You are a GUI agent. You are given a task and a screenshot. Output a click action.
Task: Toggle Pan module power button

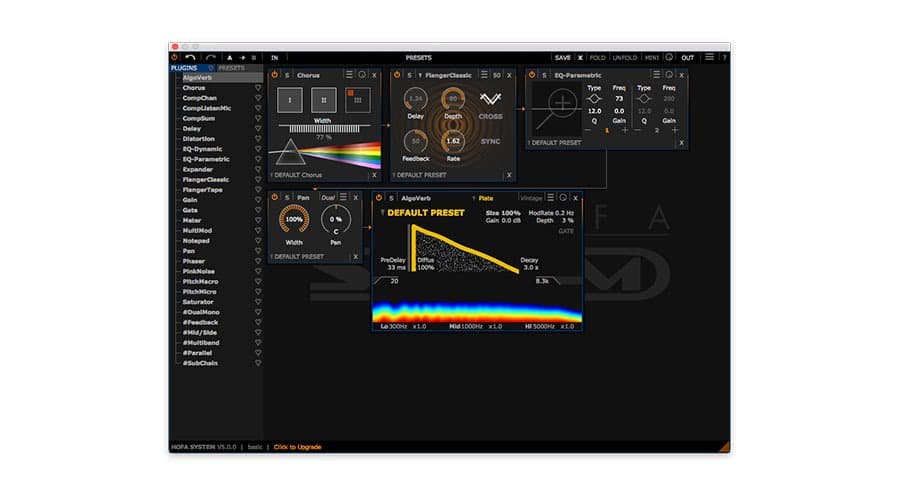tap(274, 197)
